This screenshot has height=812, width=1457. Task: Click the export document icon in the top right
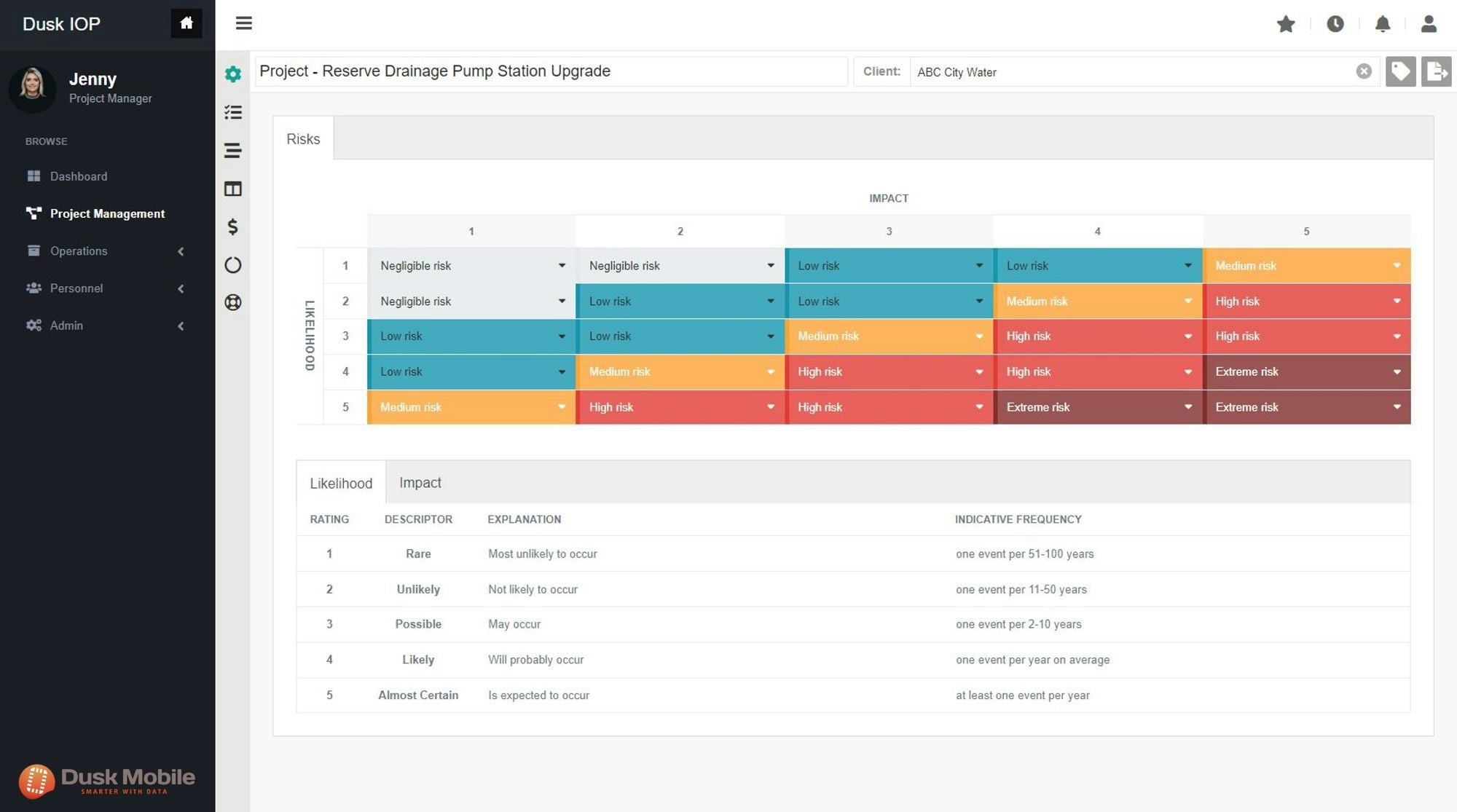1436,71
